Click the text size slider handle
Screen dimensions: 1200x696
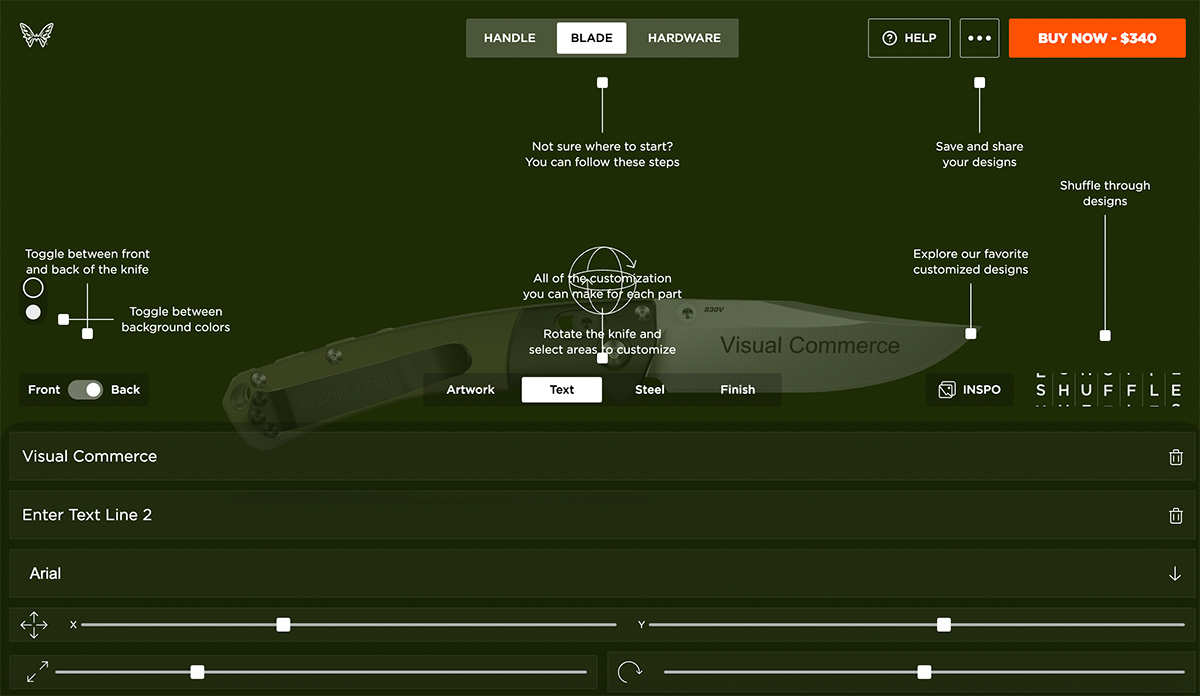pyautogui.click(x=197, y=672)
